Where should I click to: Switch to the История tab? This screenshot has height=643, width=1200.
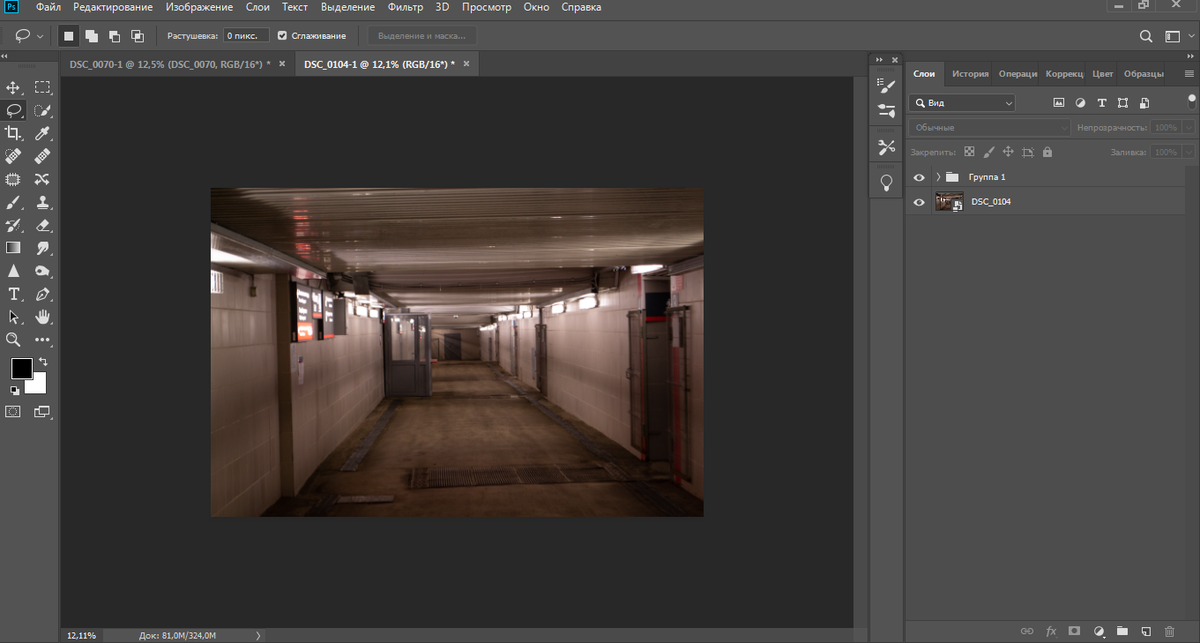[969, 74]
